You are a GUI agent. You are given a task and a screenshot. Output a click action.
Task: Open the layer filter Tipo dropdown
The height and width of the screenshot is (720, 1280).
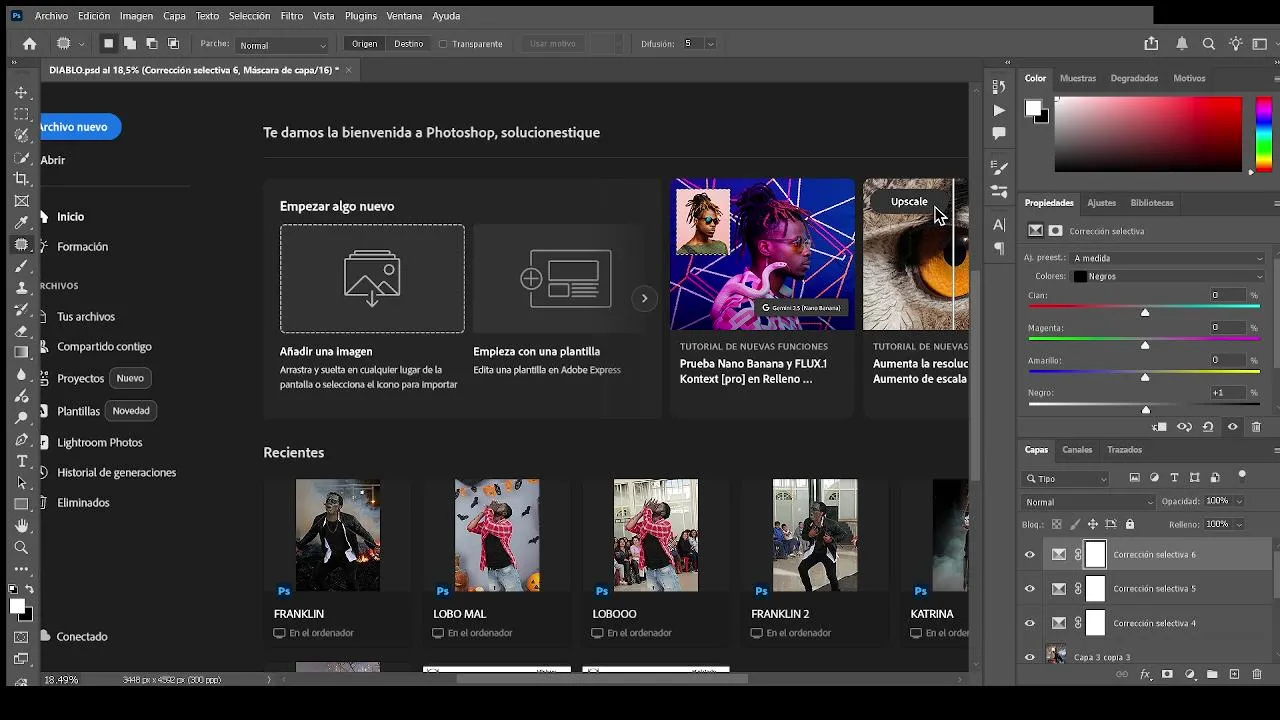pos(1067,479)
